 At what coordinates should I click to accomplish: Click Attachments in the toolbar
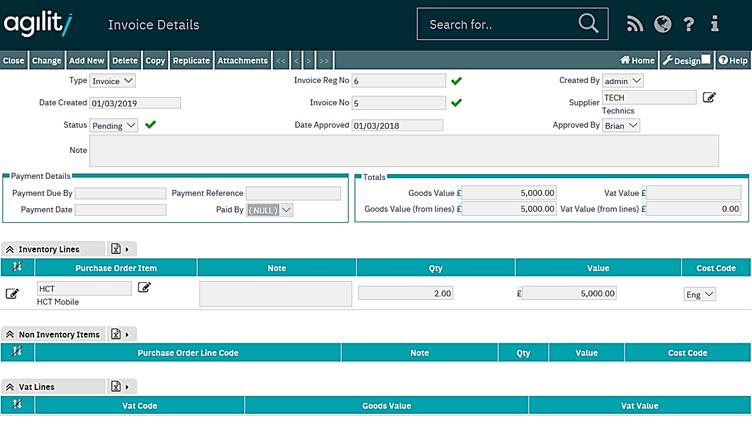[242, 61]
